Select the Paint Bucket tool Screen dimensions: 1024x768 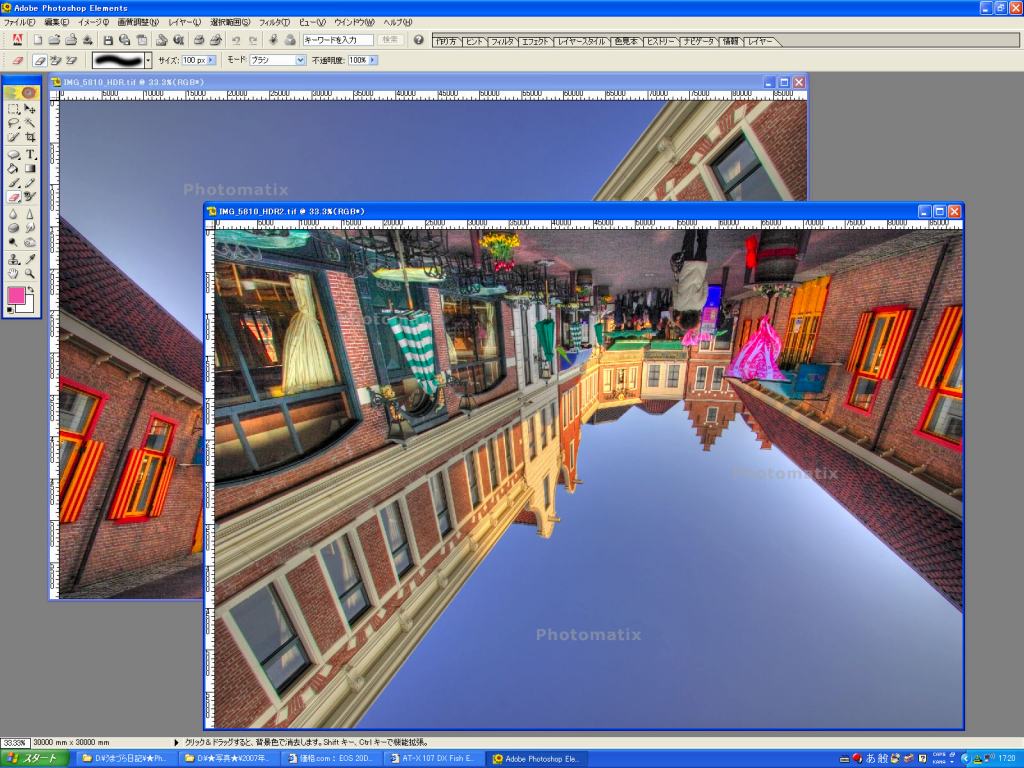pos(13,168)
